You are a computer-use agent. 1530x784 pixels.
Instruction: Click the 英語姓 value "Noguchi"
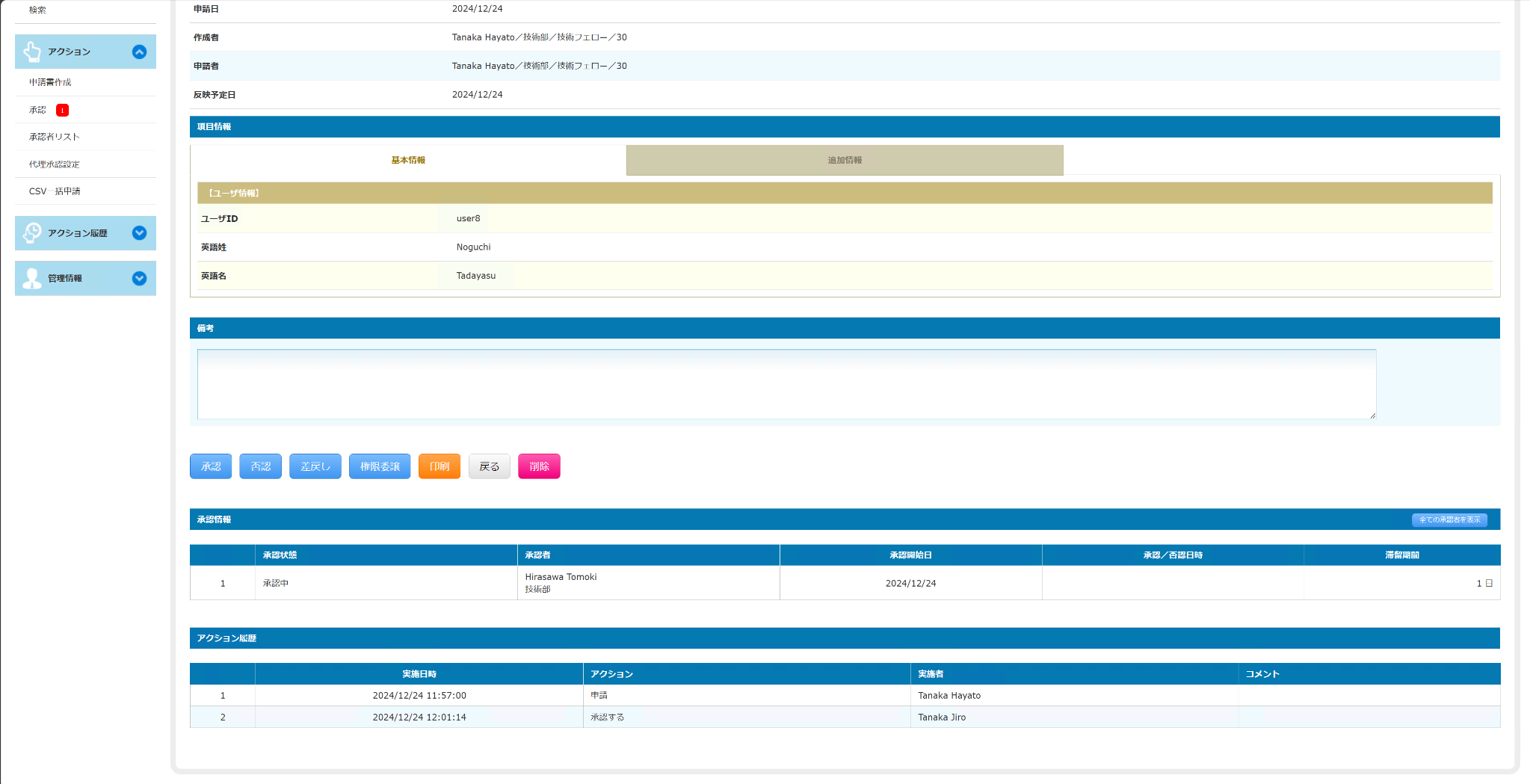click(x=474, y=247)
